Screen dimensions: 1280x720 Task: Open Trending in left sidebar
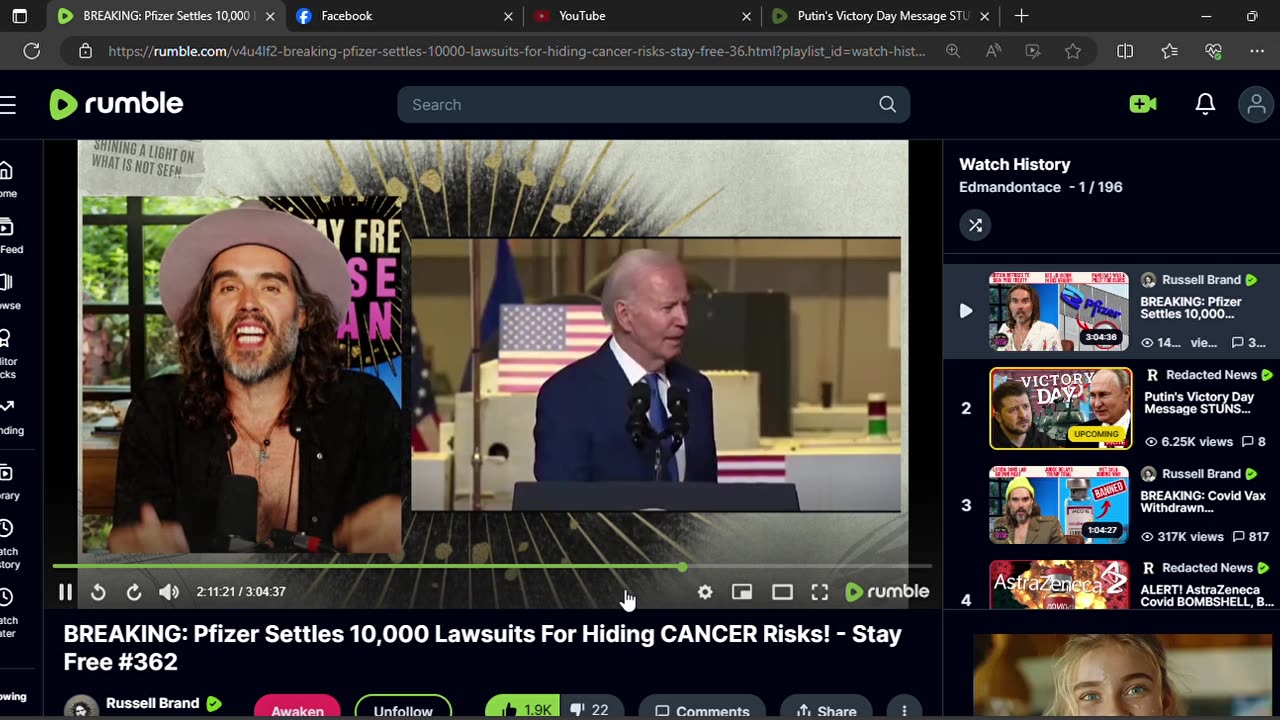click(10, 417)
